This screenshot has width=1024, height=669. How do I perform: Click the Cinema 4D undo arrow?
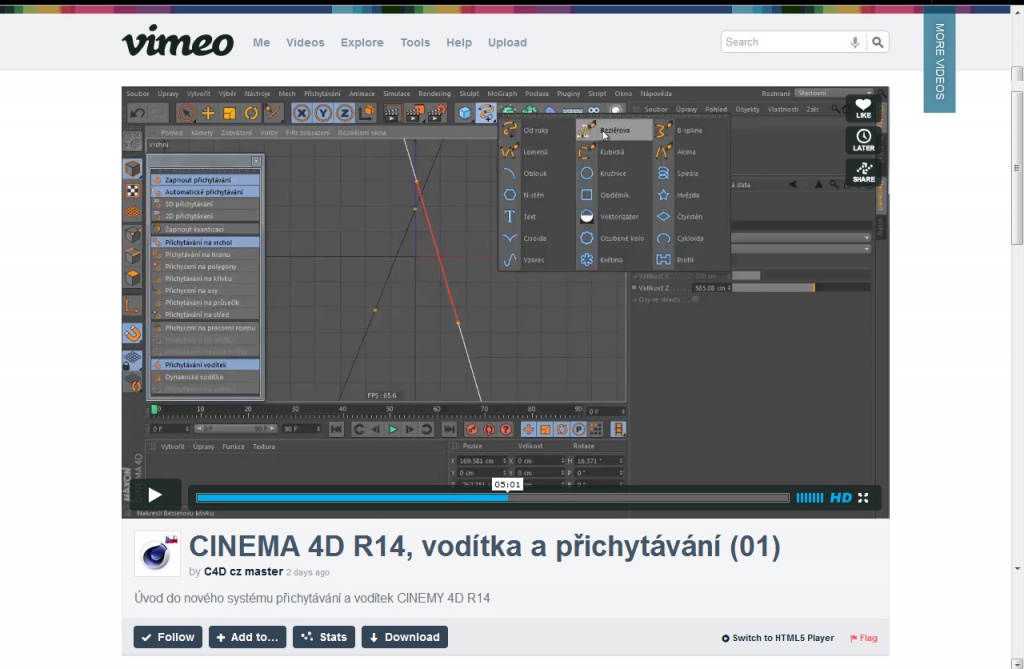(x=137, y=113)
